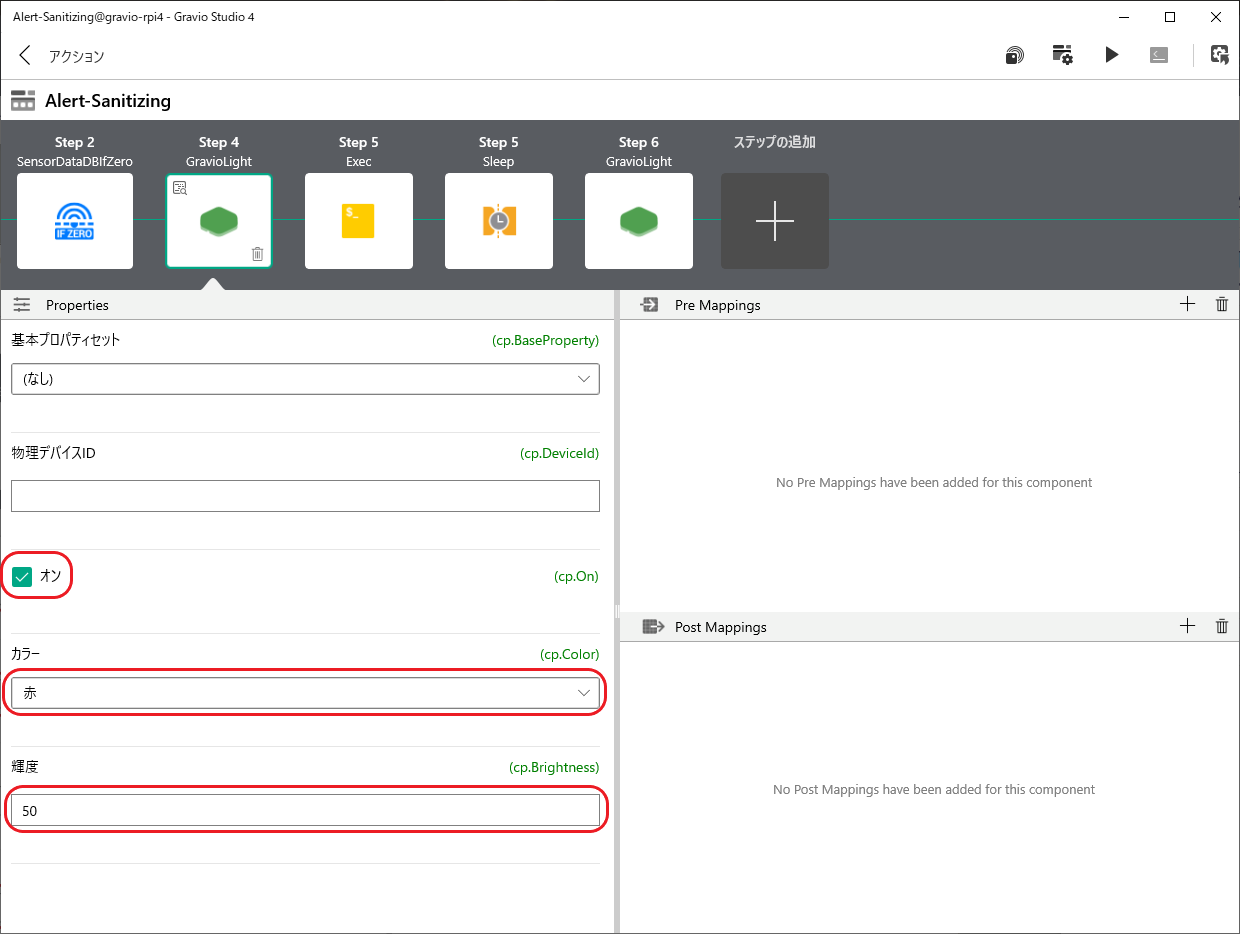Image resolution: width=1240 pixels, height=934 pixels.
Task: Click the (cp.On) label
Action: tap(576, 576)
